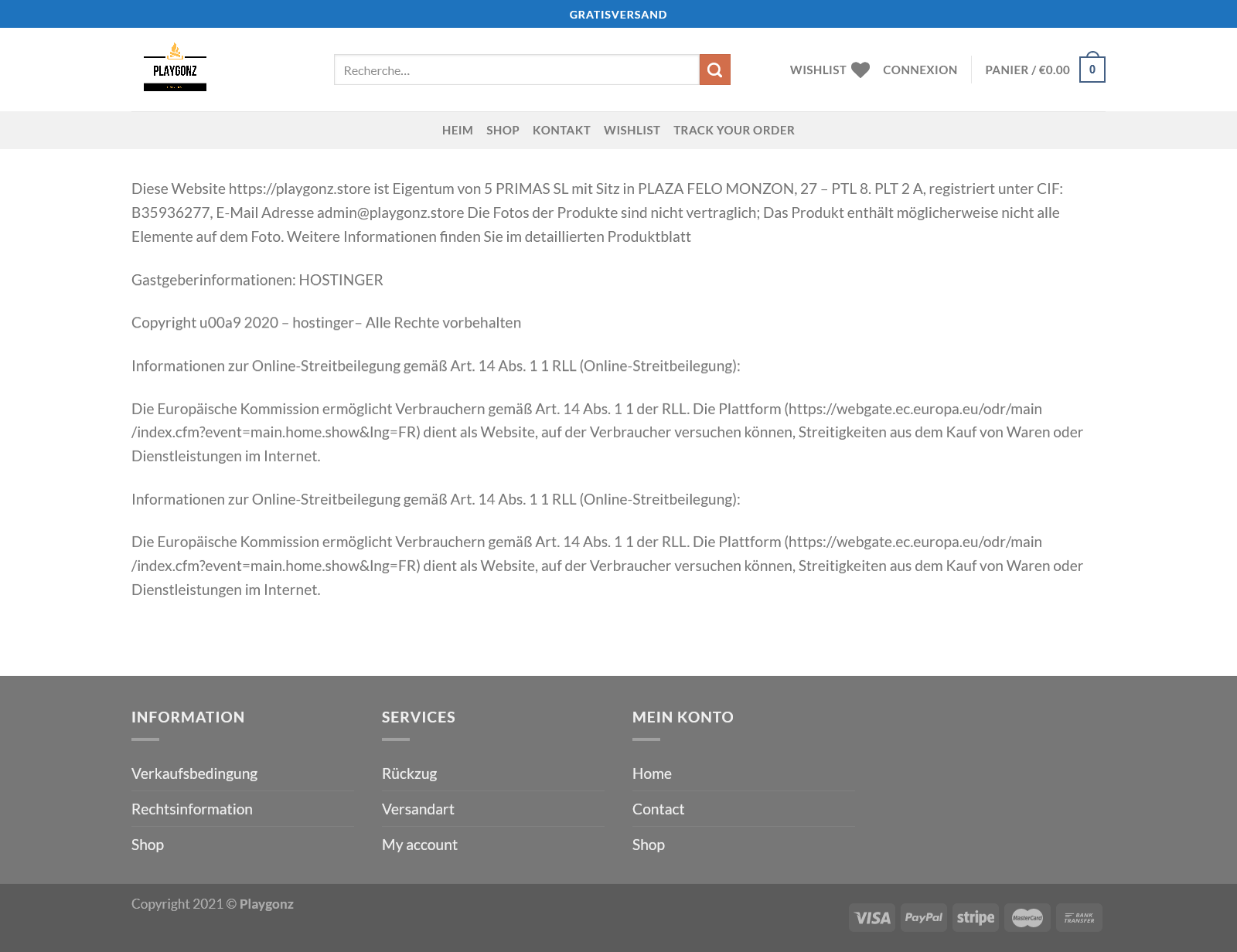Open Rechtsinformation footer link
This screenshot has height=952, width=1237.
pyautogui.click(x=192, y=809)
